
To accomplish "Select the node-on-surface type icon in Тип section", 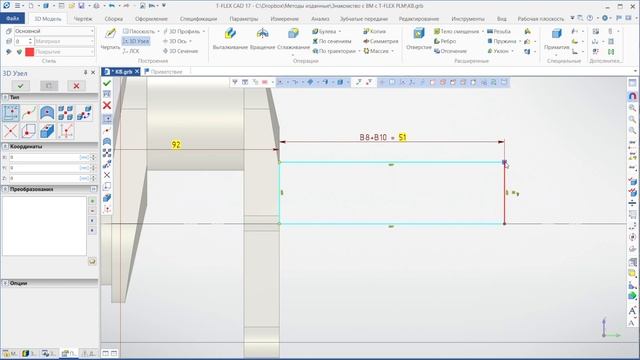I will (x=47, y=113).
